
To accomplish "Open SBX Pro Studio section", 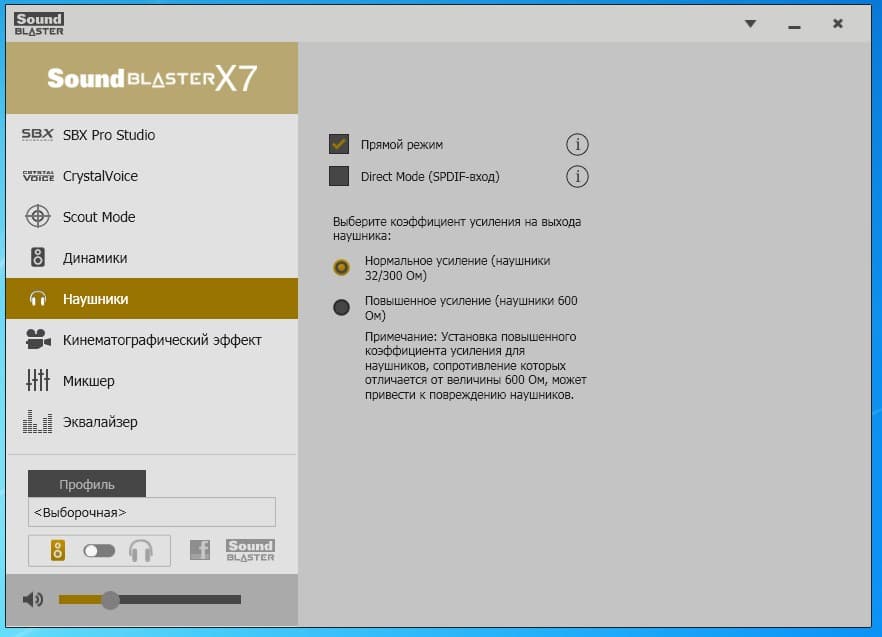I will tap(152, 134).
